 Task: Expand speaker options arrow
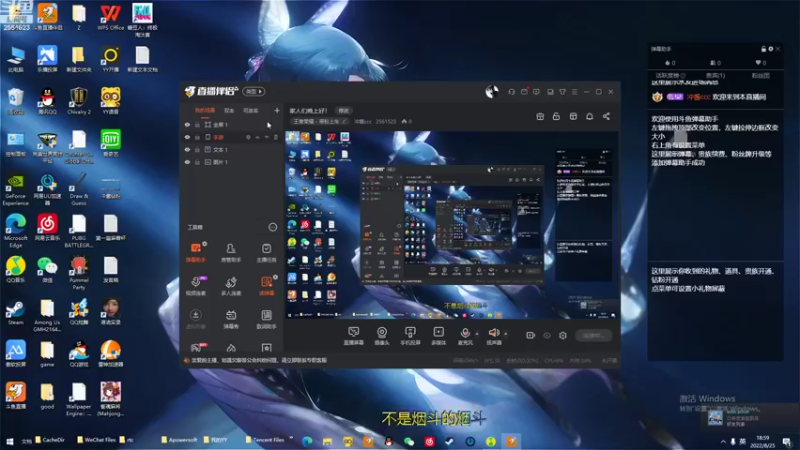tap(506, 334)
